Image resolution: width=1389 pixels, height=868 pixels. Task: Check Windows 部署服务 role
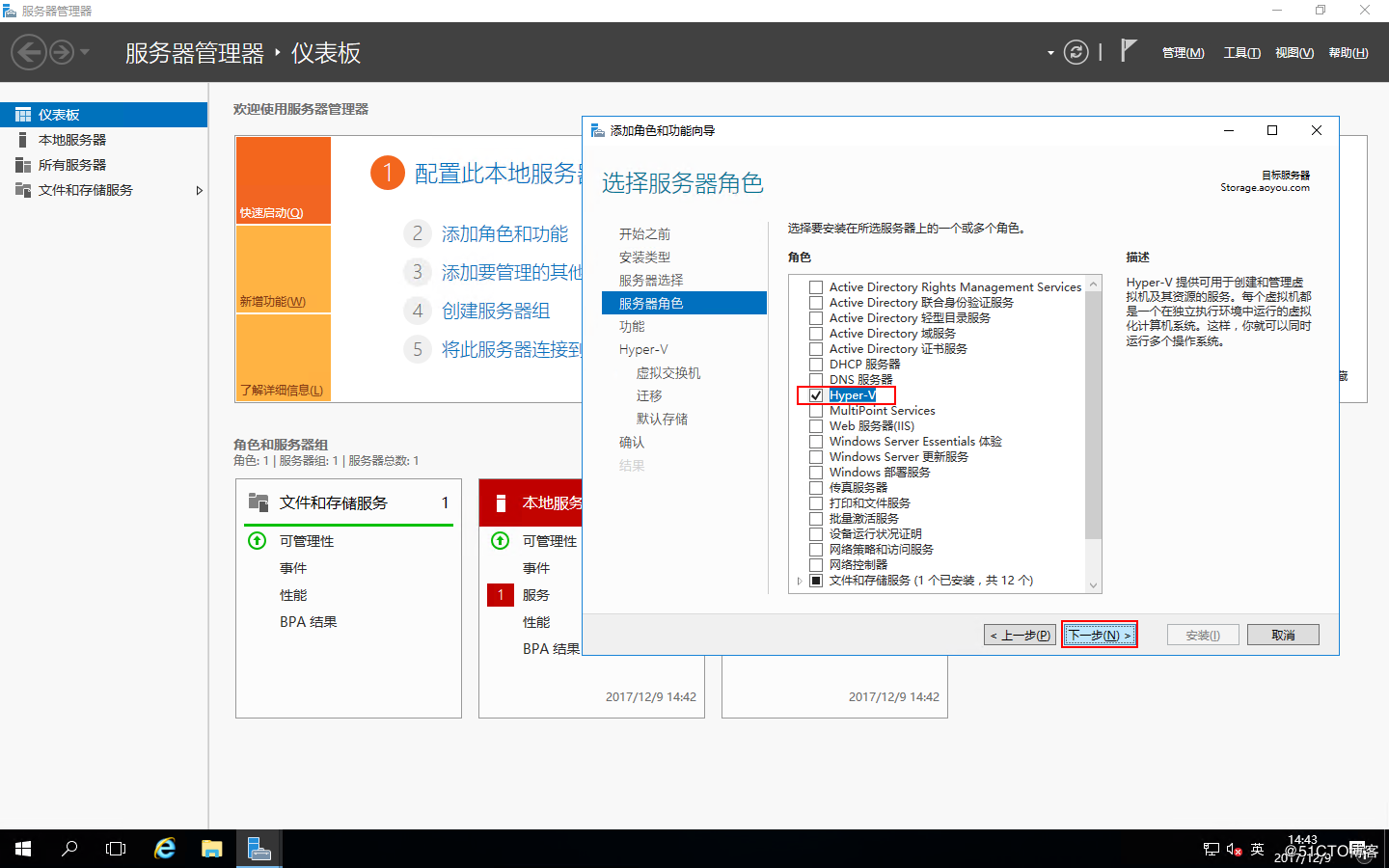coord(816,473)
